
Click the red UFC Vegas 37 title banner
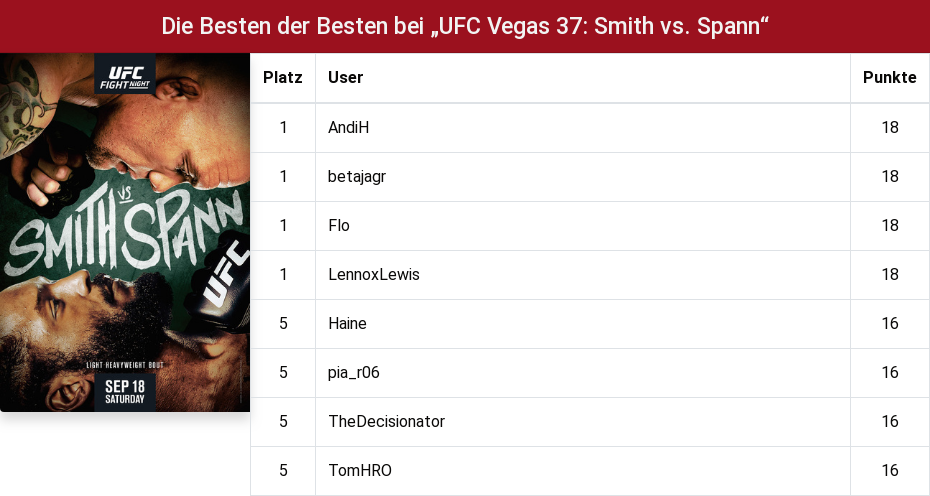[465, 26]
